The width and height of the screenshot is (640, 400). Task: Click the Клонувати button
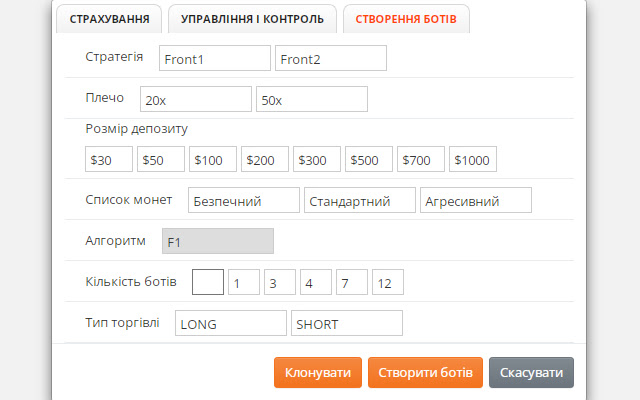click(318, 372)
